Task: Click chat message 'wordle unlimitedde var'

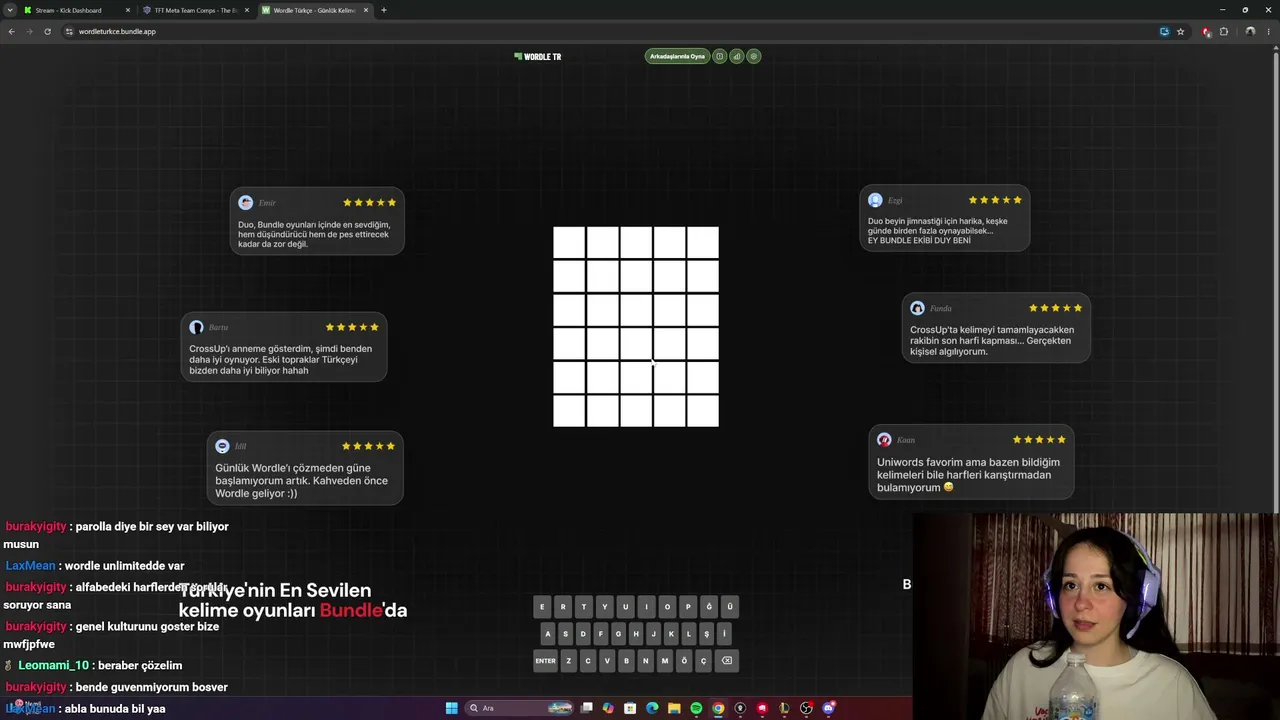Action: pos(124,566)
